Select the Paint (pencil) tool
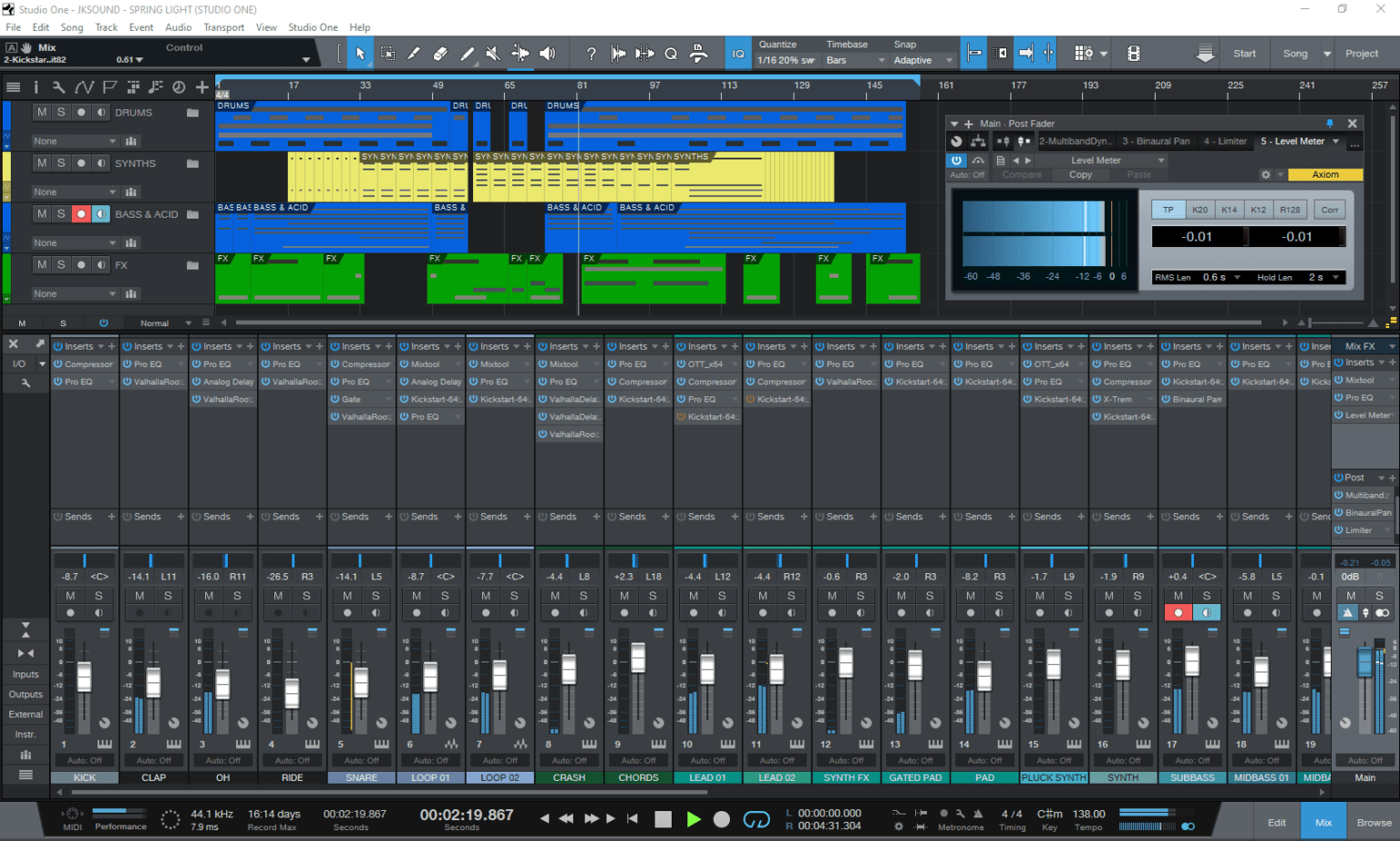1400x841 pixels. coord(467,54)
